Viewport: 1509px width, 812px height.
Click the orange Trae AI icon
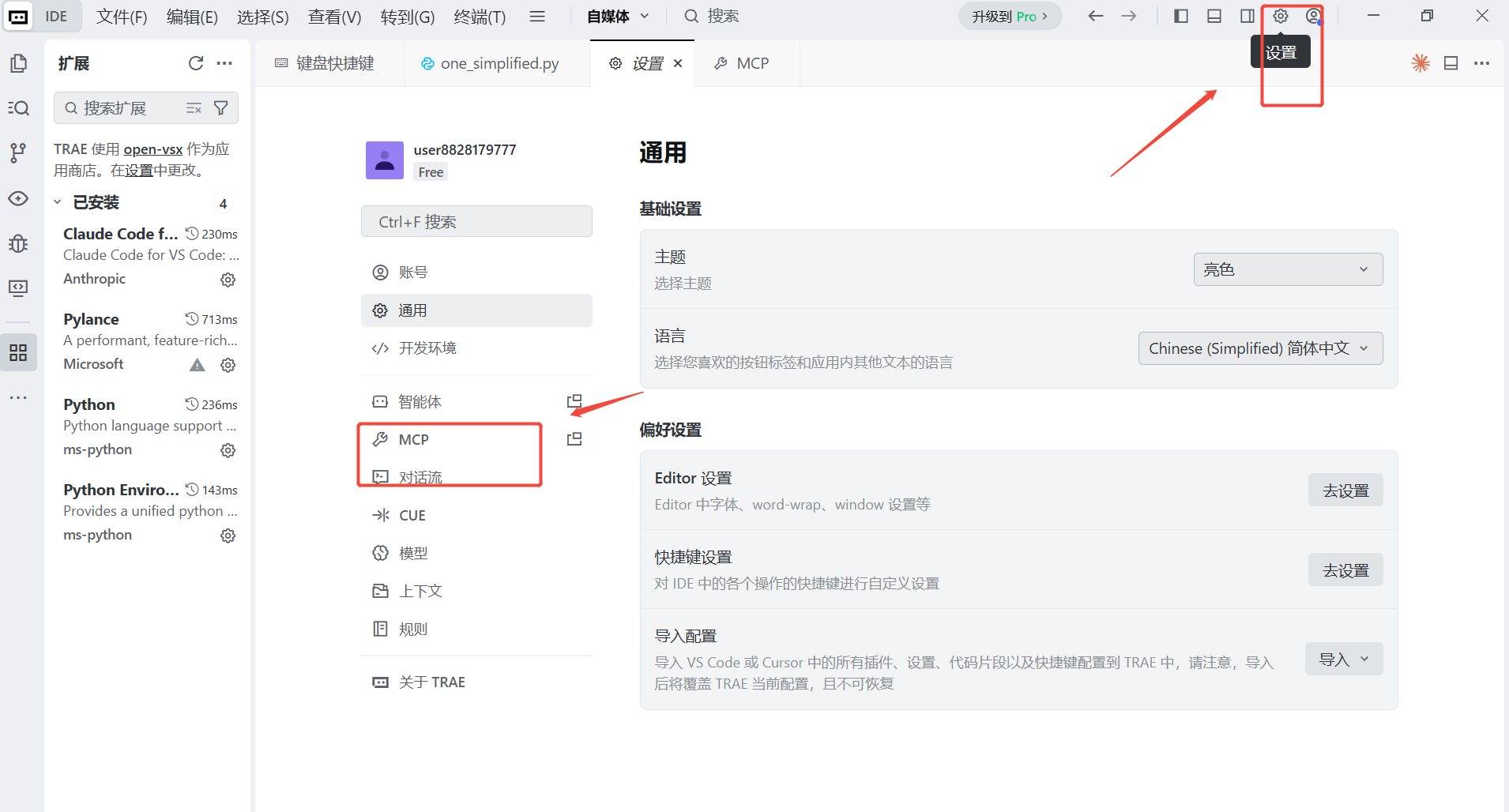1421,62
